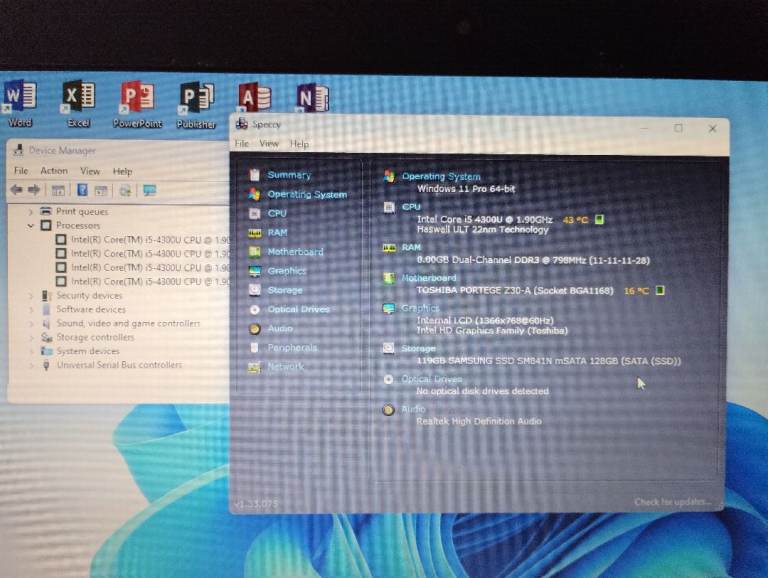
Task: Collapse the Processors tree node
Action: tap(31, 226)
